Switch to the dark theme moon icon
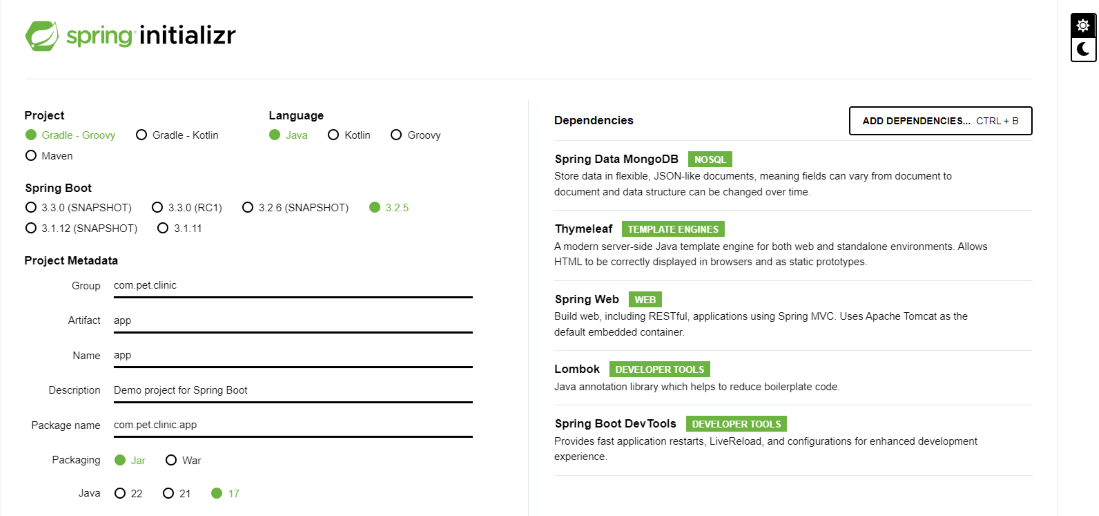Viewport: 1099px width, 516px height. click(1083, 49)
